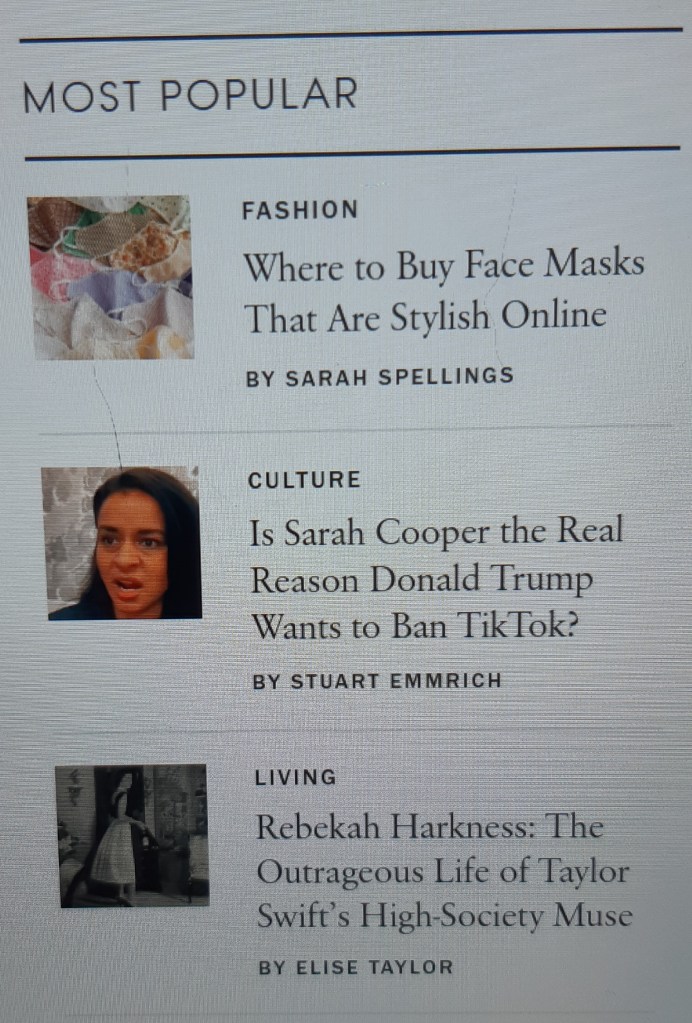The image size is (692, 1023).
Task: Read the 'Is Sarah Cooper the Real' headline
Action: point(436,532)
